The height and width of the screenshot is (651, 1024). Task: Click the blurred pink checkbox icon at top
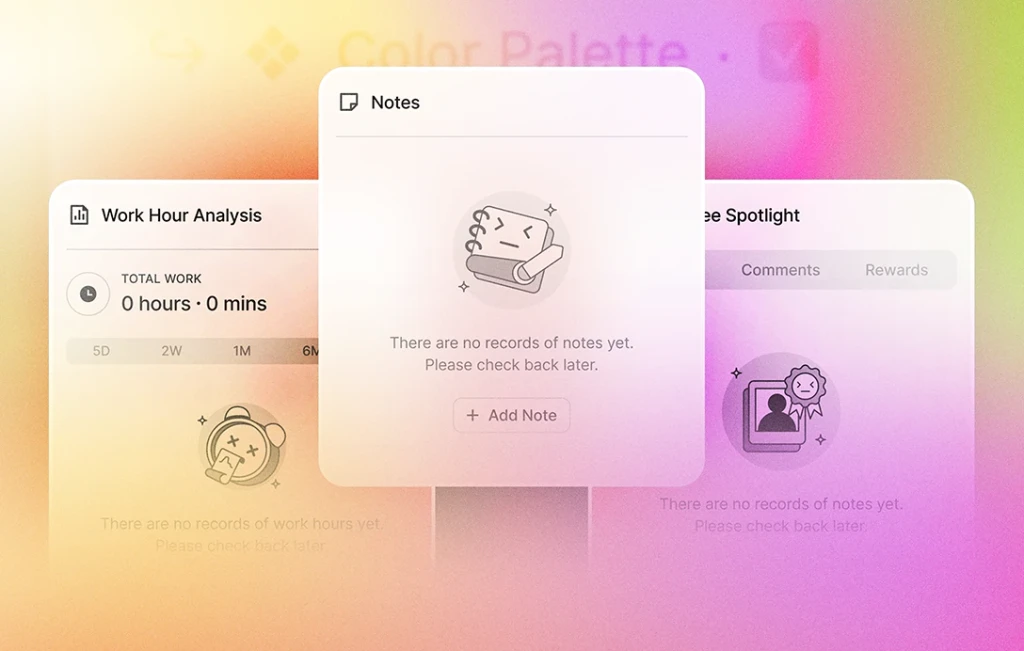790,52
